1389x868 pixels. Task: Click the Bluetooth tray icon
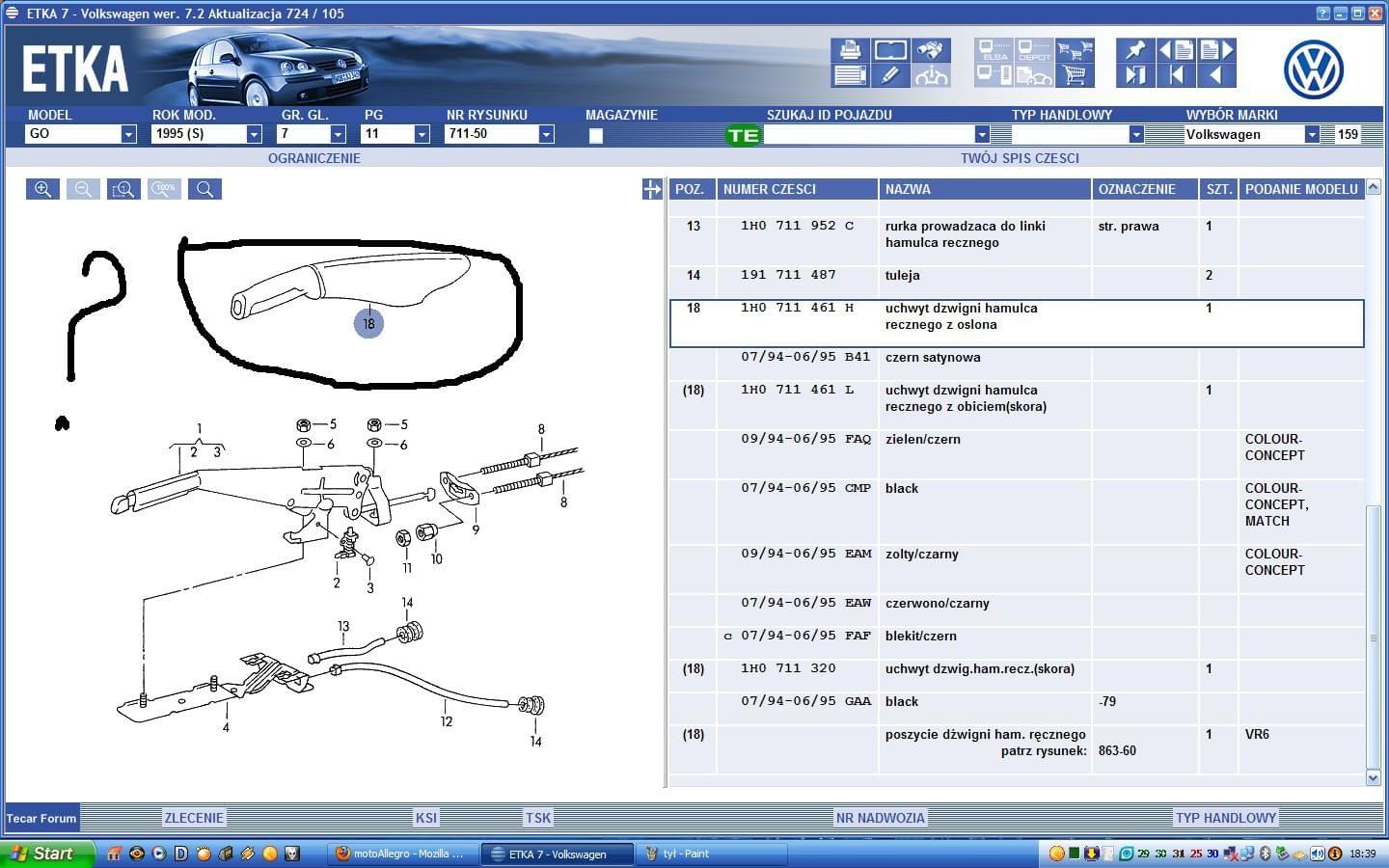pyautogui.click(x=1265, y=854)
